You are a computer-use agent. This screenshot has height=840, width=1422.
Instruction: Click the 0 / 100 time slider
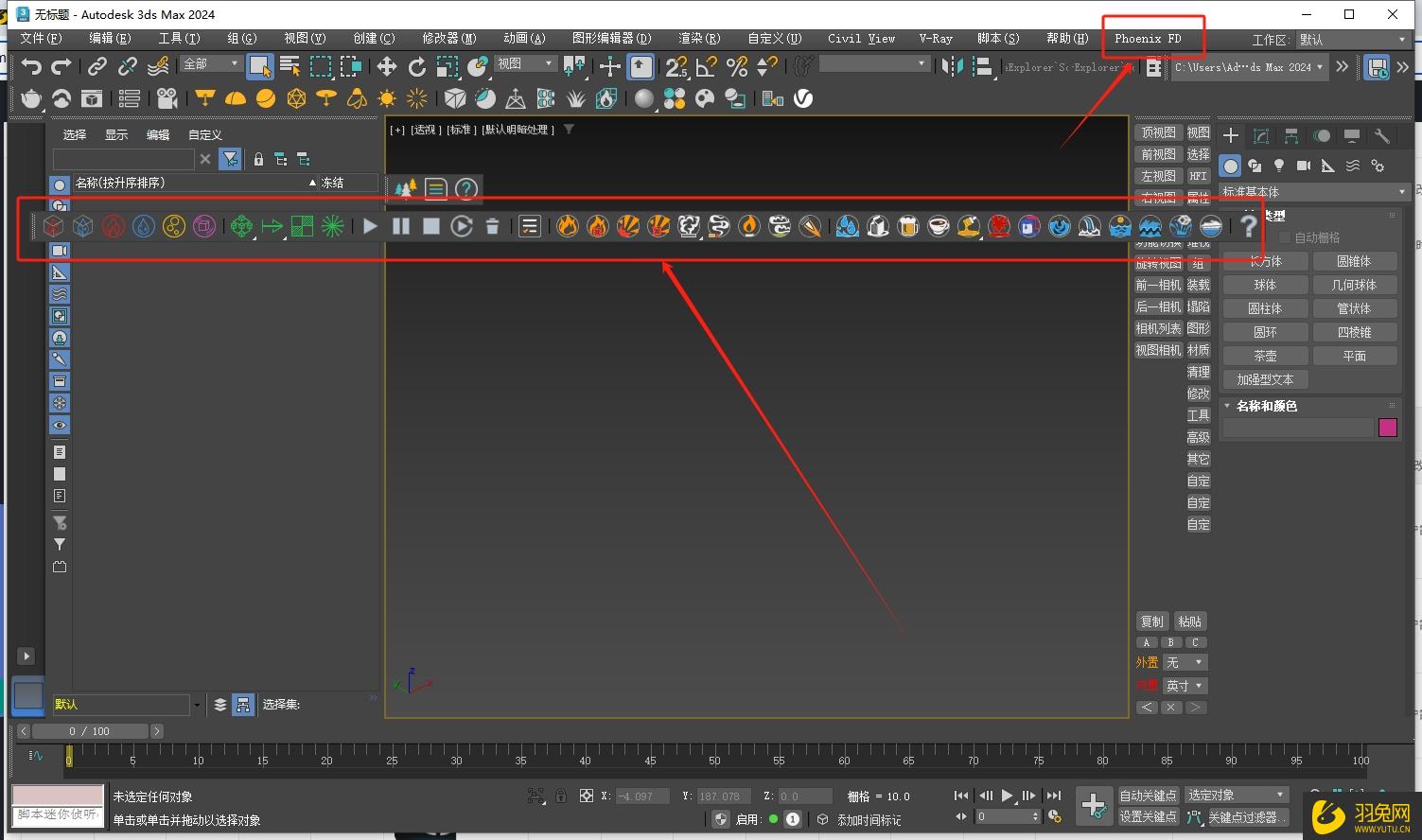[x=90, y=731]
